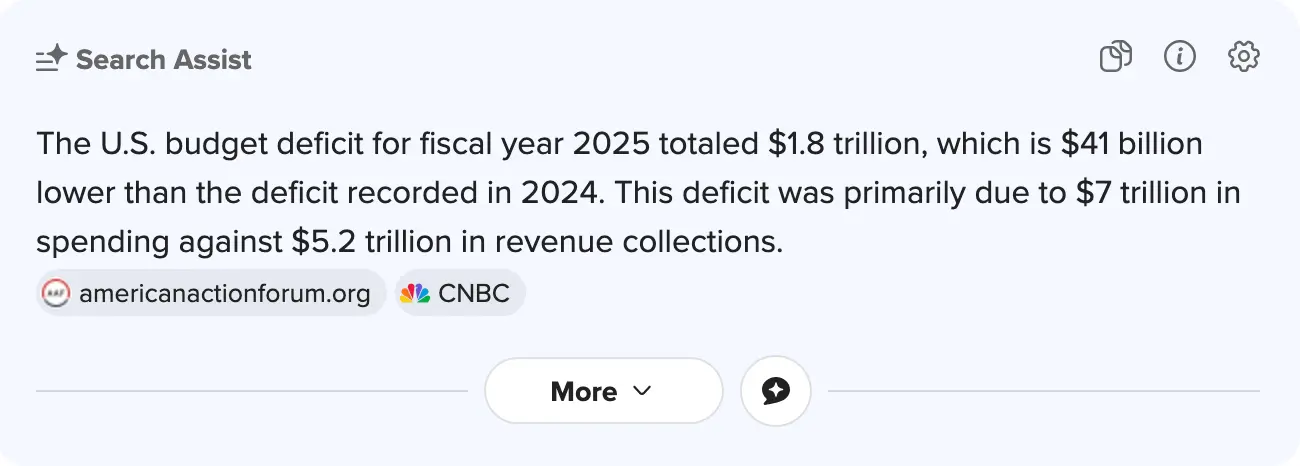Expand the answer with the More chevron
Viewport: 1300px width, 466px height.
pos(642,391)
